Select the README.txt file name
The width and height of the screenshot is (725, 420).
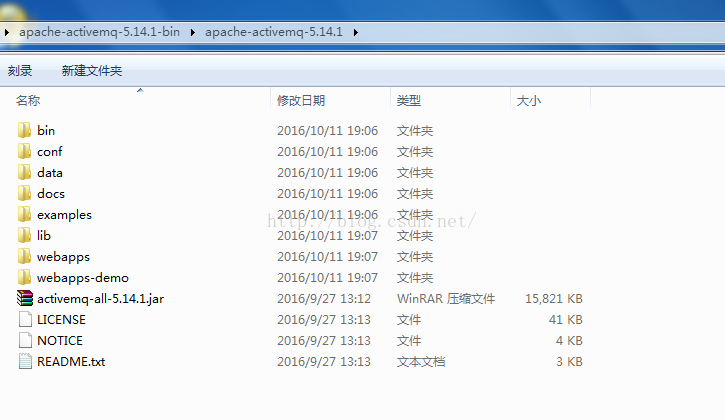coord(71,361)
